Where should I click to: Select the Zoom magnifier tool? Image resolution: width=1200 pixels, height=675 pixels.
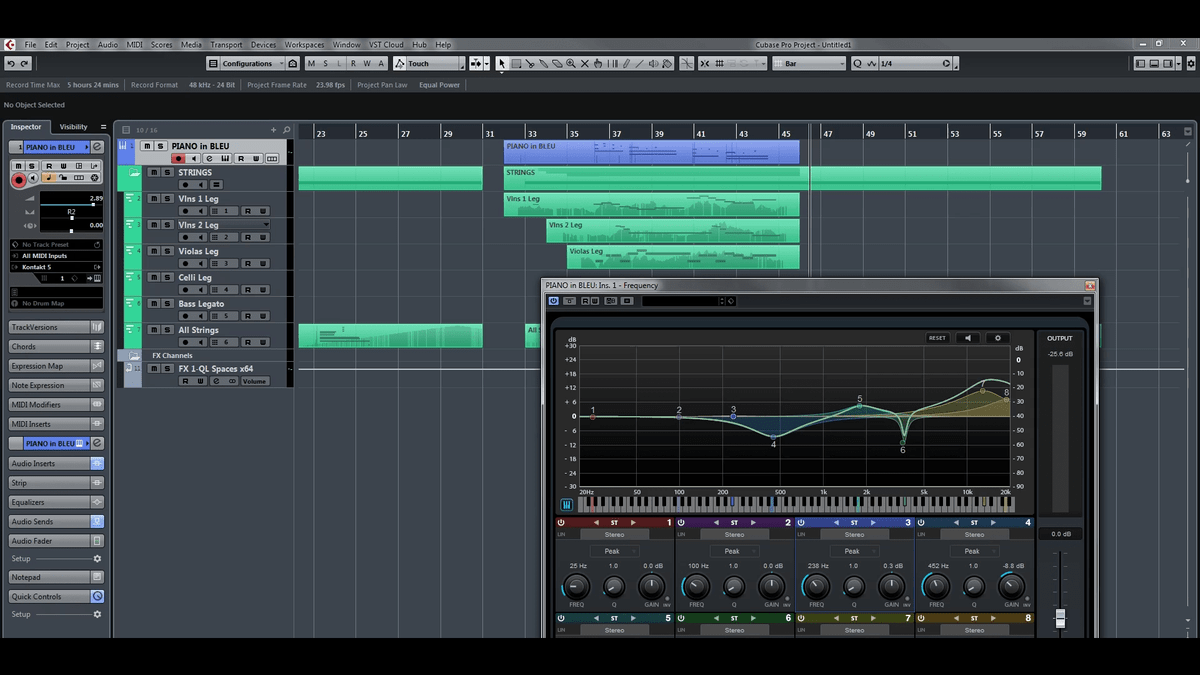(x=570, y=63)
